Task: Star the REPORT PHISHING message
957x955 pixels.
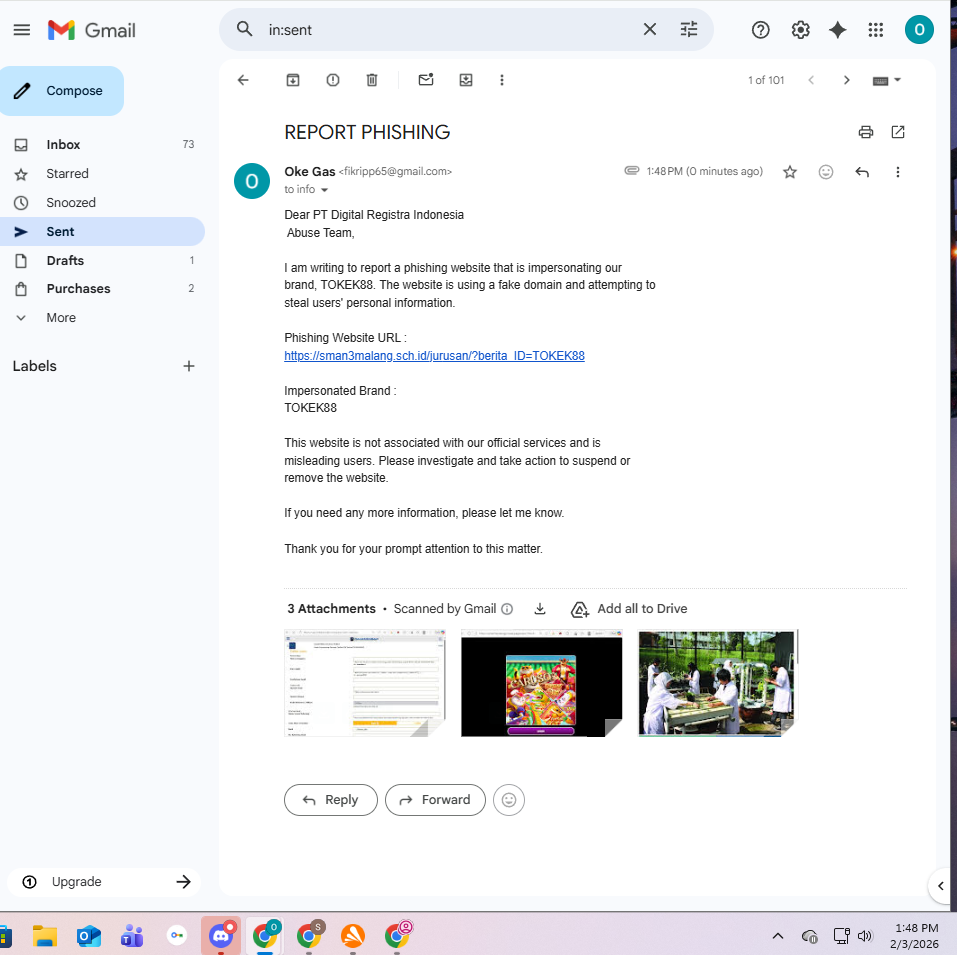Action: click(x=790, y=172)
